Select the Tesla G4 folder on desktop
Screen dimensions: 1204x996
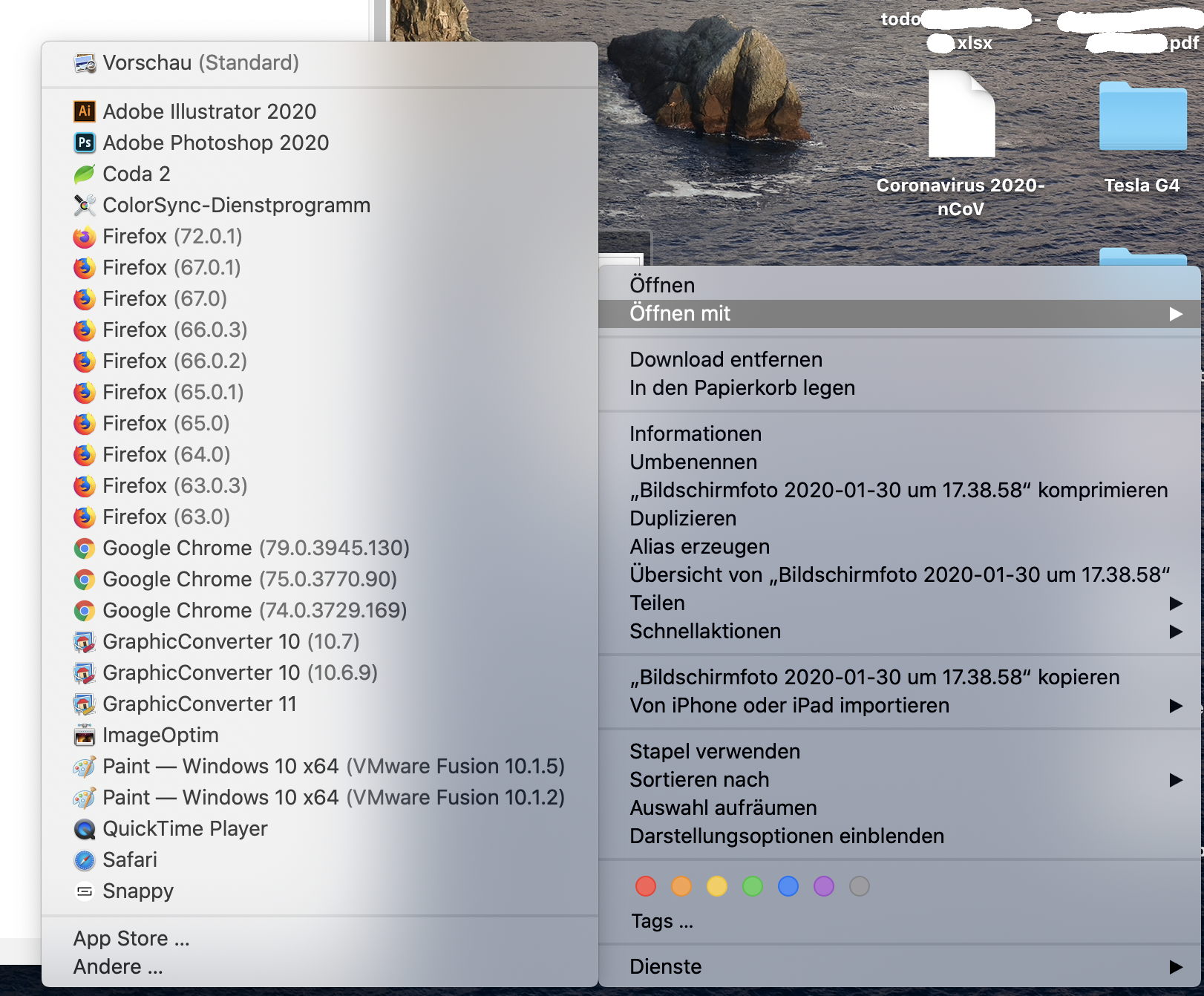(x=1142, y=117)
